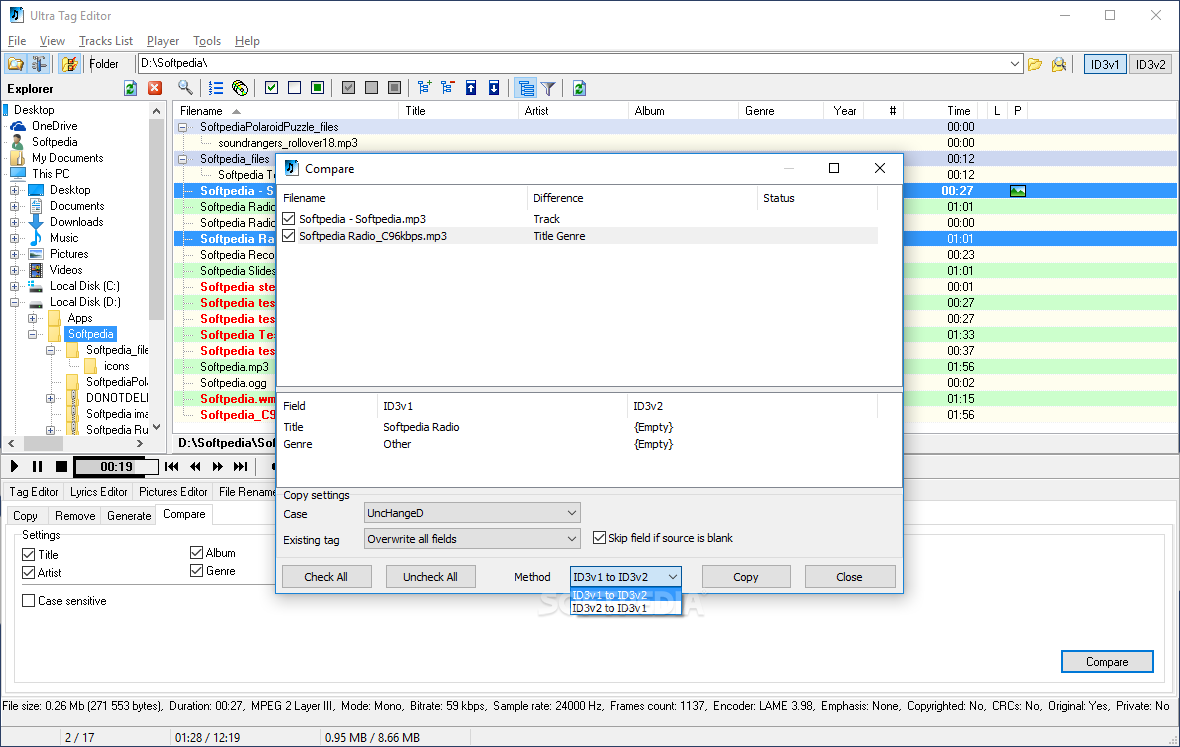Click the Compare button at bottom right

pos(1107,662)
